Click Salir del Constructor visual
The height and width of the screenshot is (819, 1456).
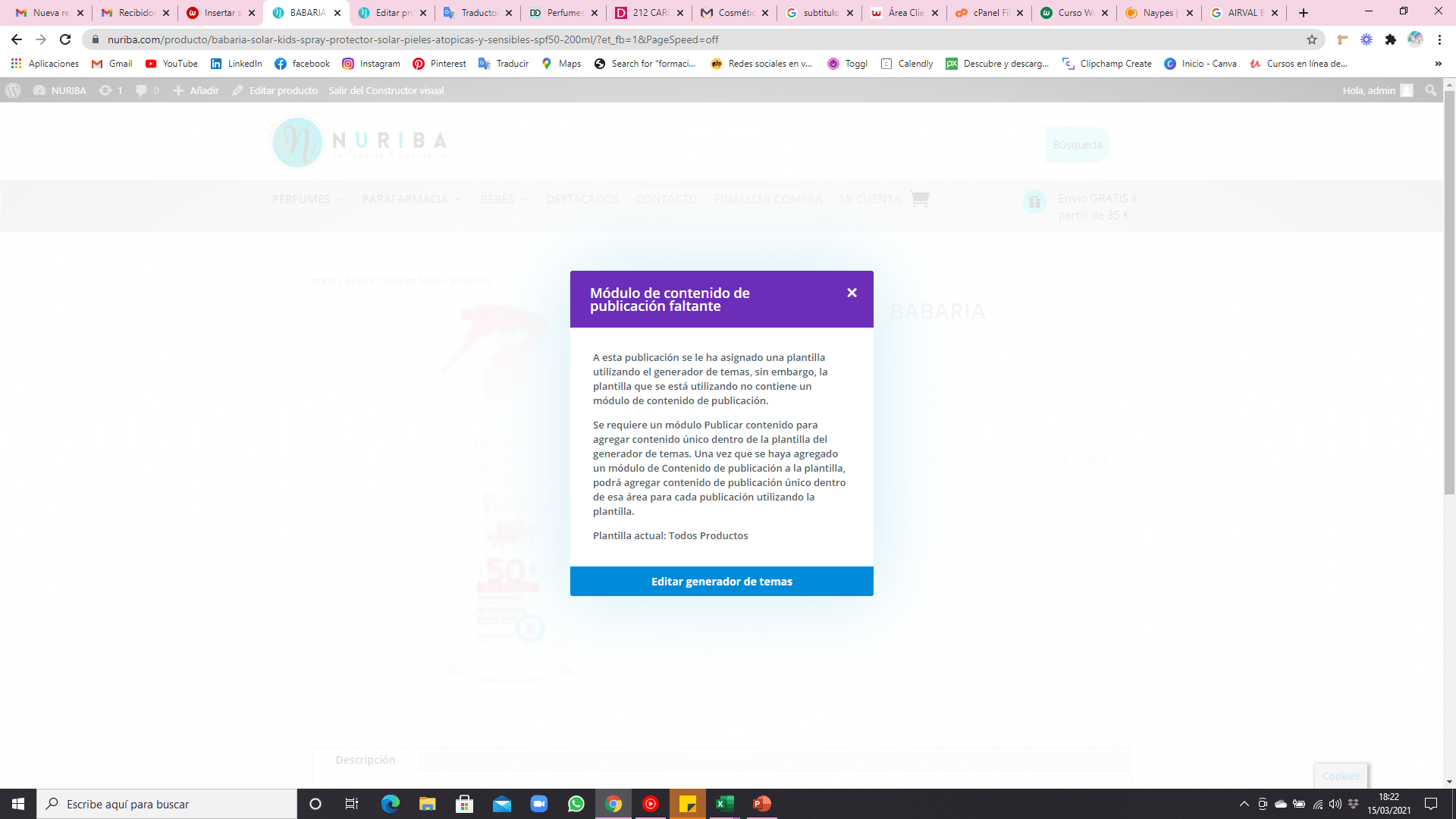(x=386, y=90)
